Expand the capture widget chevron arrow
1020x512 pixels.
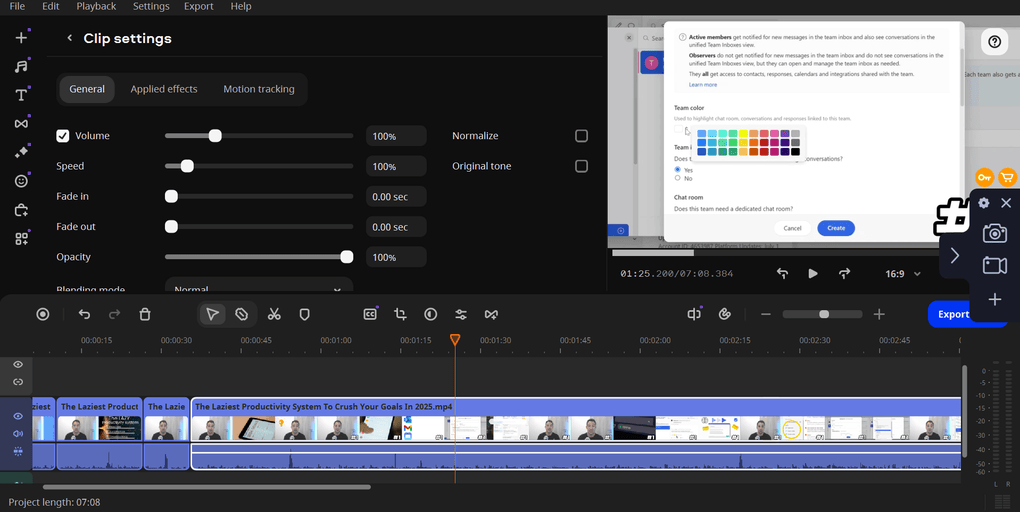pyautogui.click(x=954, y=256)
